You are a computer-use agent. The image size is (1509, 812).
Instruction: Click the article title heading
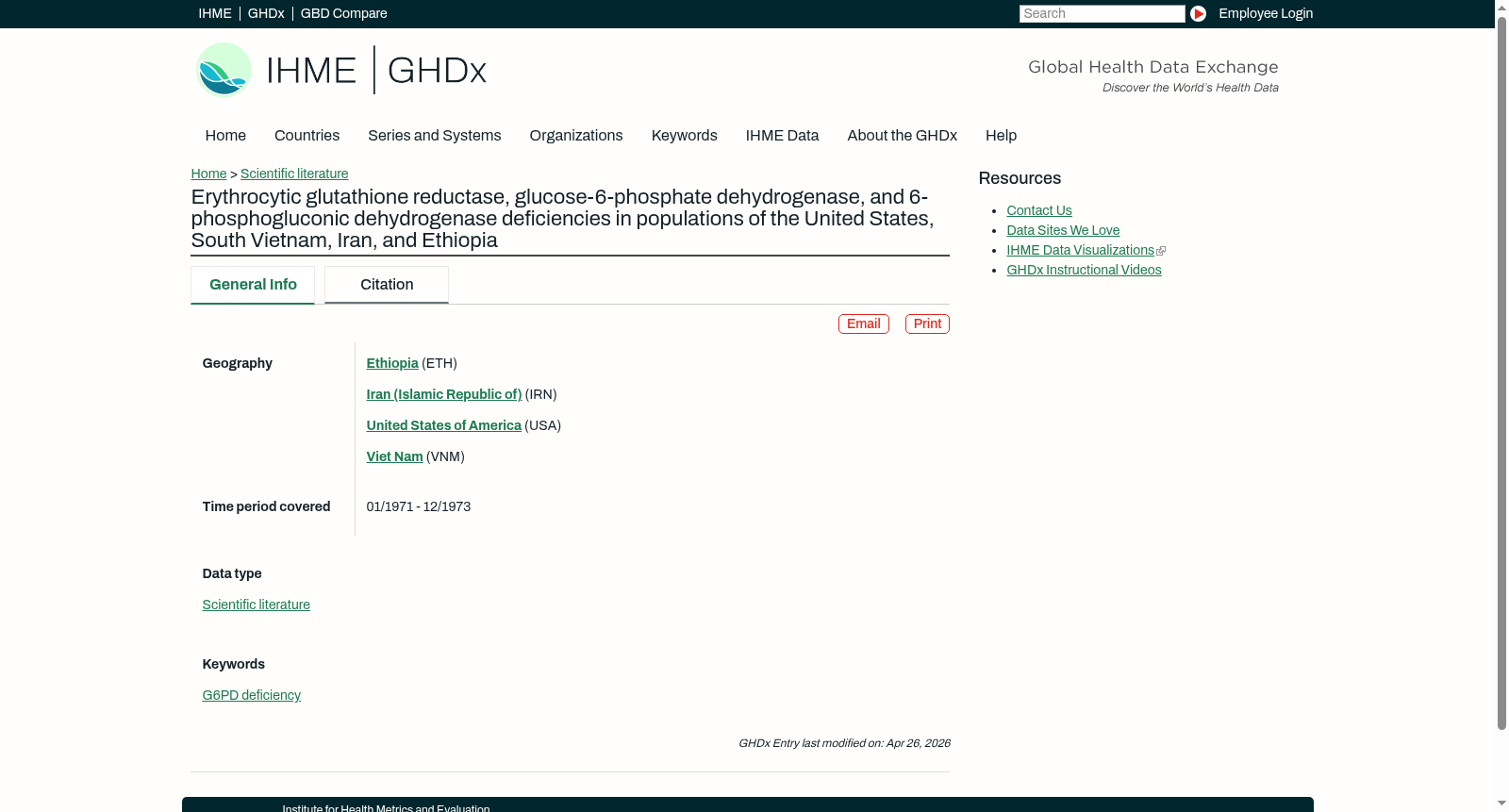pyautogui.click(x=563, y=219)
